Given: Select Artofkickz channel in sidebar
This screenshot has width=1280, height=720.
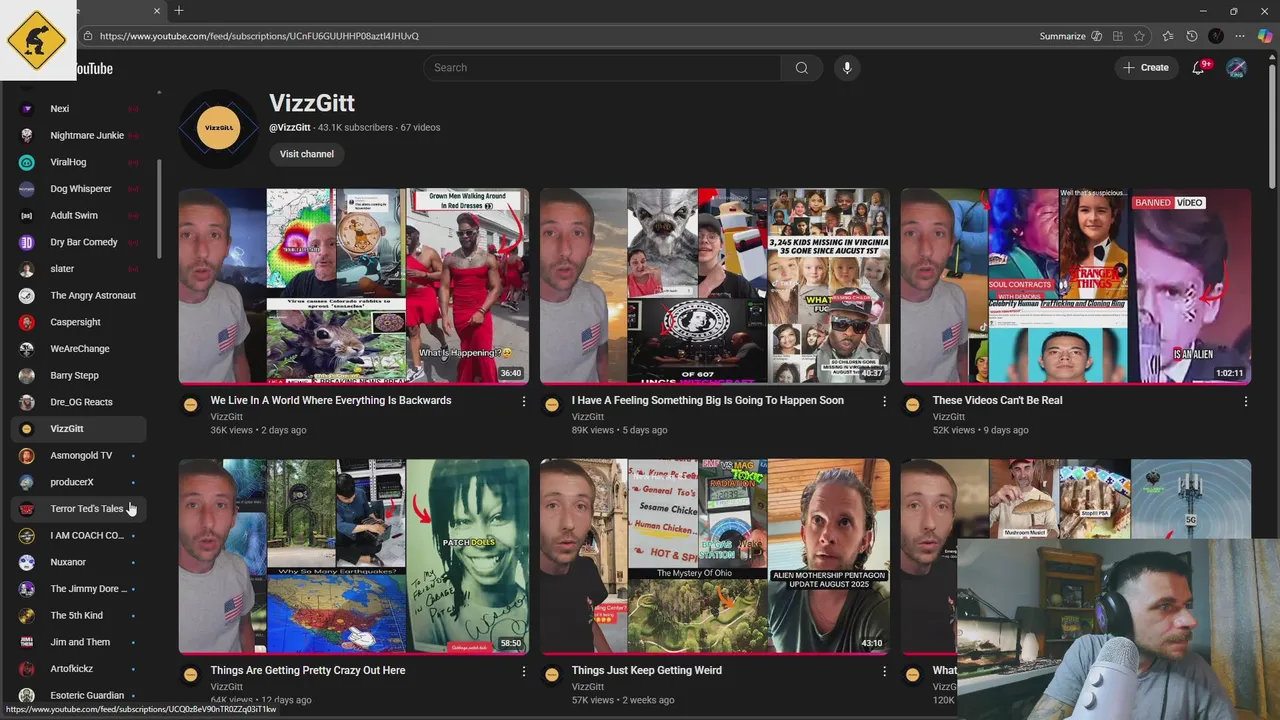Looking at the screenshot, I should click(x=78, y=669).
